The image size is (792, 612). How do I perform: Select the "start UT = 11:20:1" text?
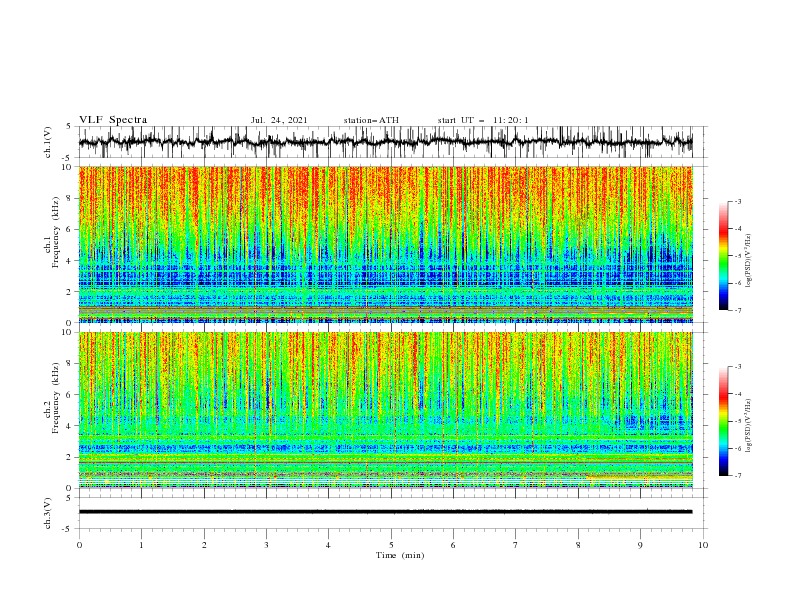[483, 120]
